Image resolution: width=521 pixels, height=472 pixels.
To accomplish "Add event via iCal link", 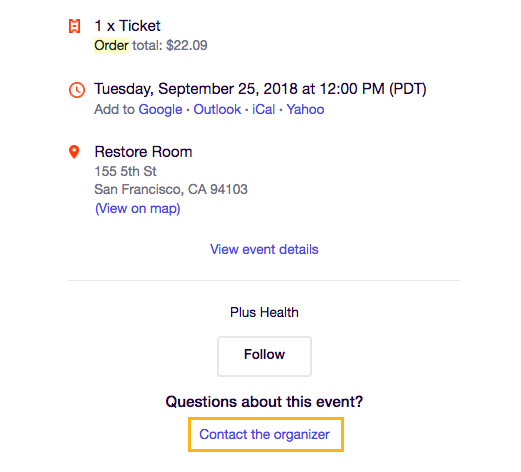I will click(x=263, y=109).
